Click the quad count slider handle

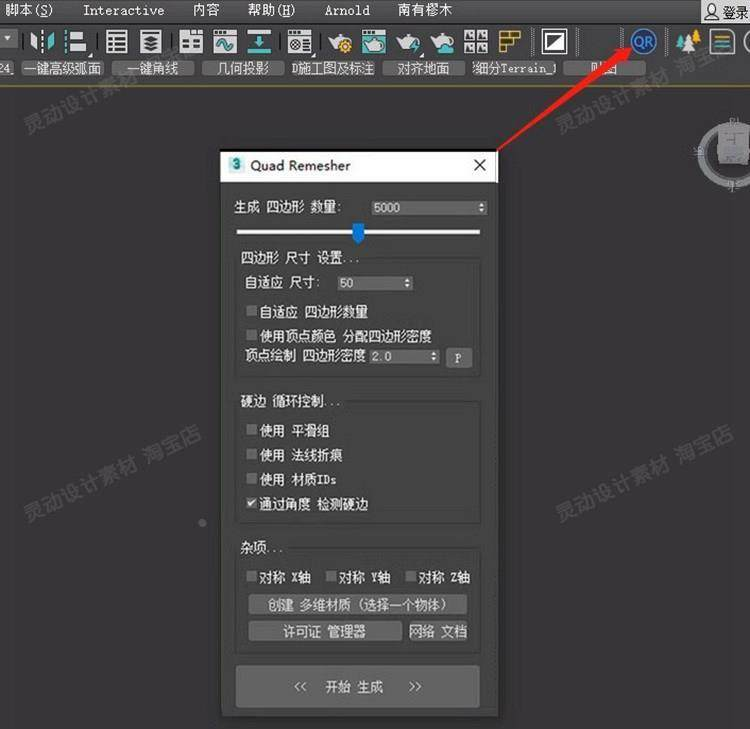358,232
